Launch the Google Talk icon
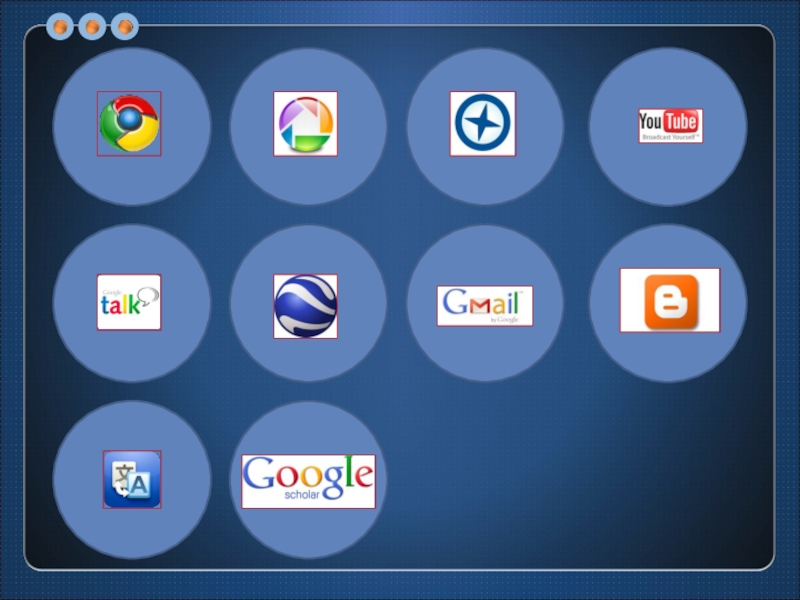The height and width of the screenshot is (600, 800). pos(129,302)
